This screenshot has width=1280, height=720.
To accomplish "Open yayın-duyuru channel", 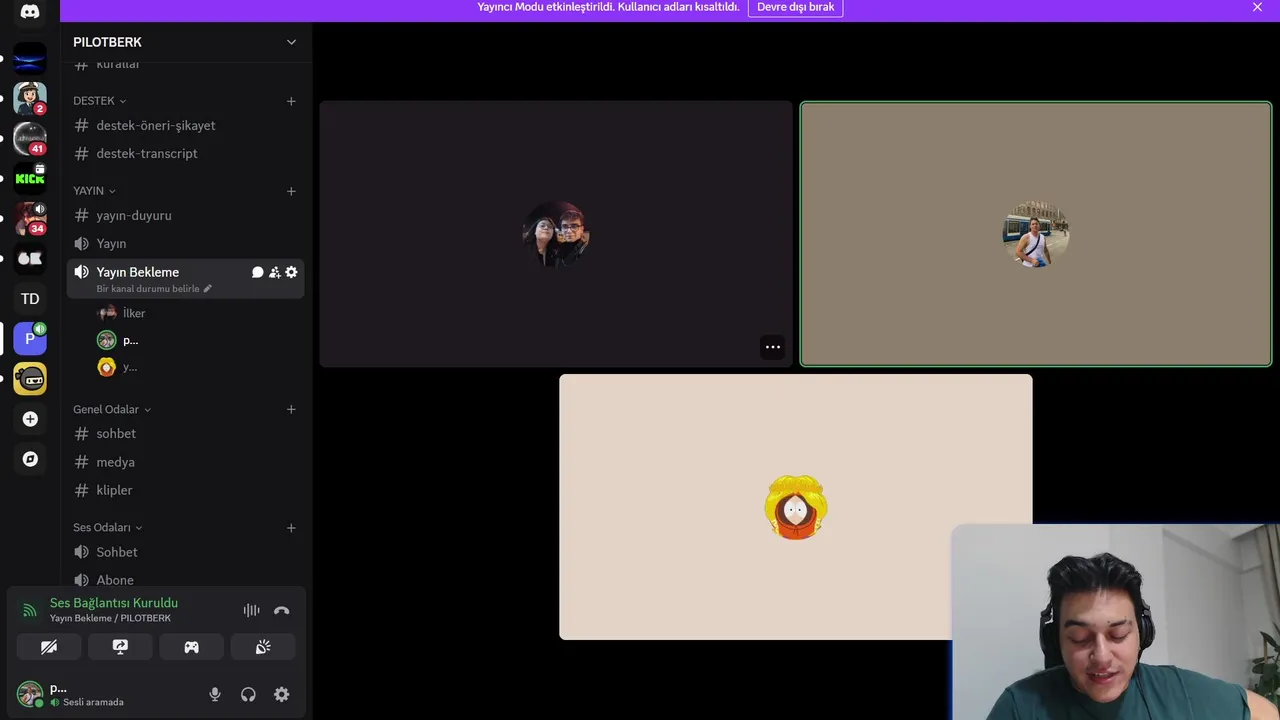I will [x=186, y=215].
